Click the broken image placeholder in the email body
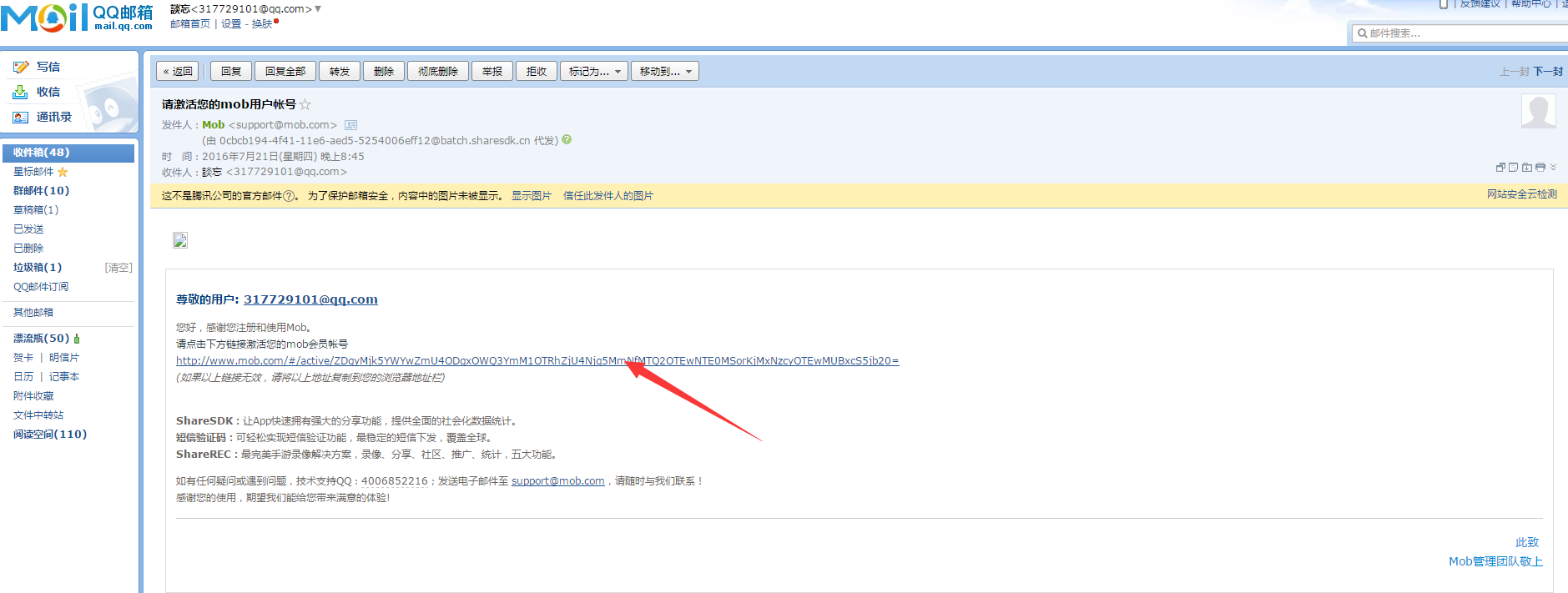Screen dimensions: 1568x593 point(180,240)
